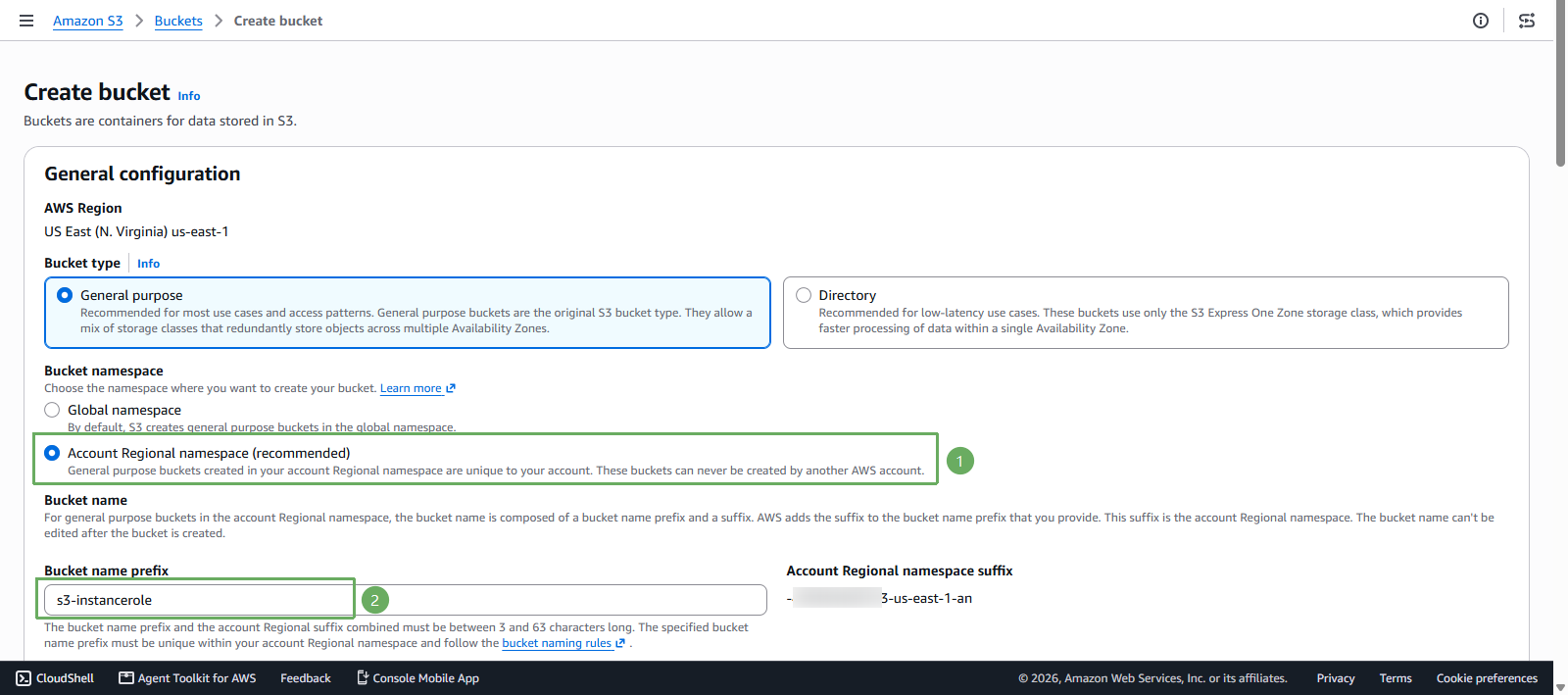Click the vertical page scrollbar
The image size is (1568, 695).
pos(1560,83)
